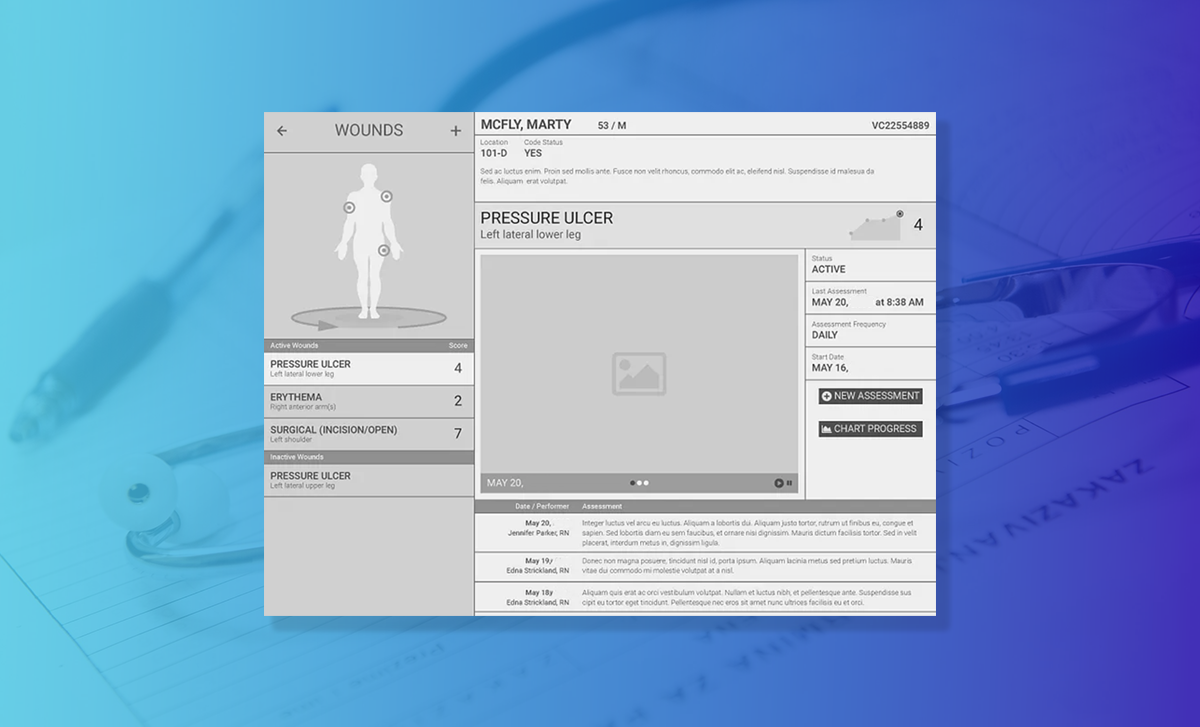Click the Code Status value YES
1200x727 pixels.
click(533, 153)
